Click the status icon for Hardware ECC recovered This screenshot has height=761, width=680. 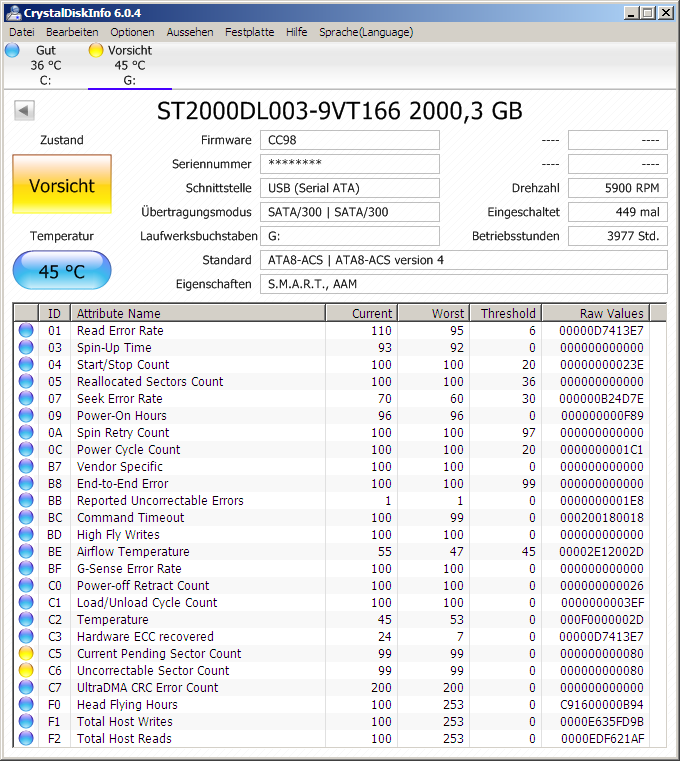point(26,636)
